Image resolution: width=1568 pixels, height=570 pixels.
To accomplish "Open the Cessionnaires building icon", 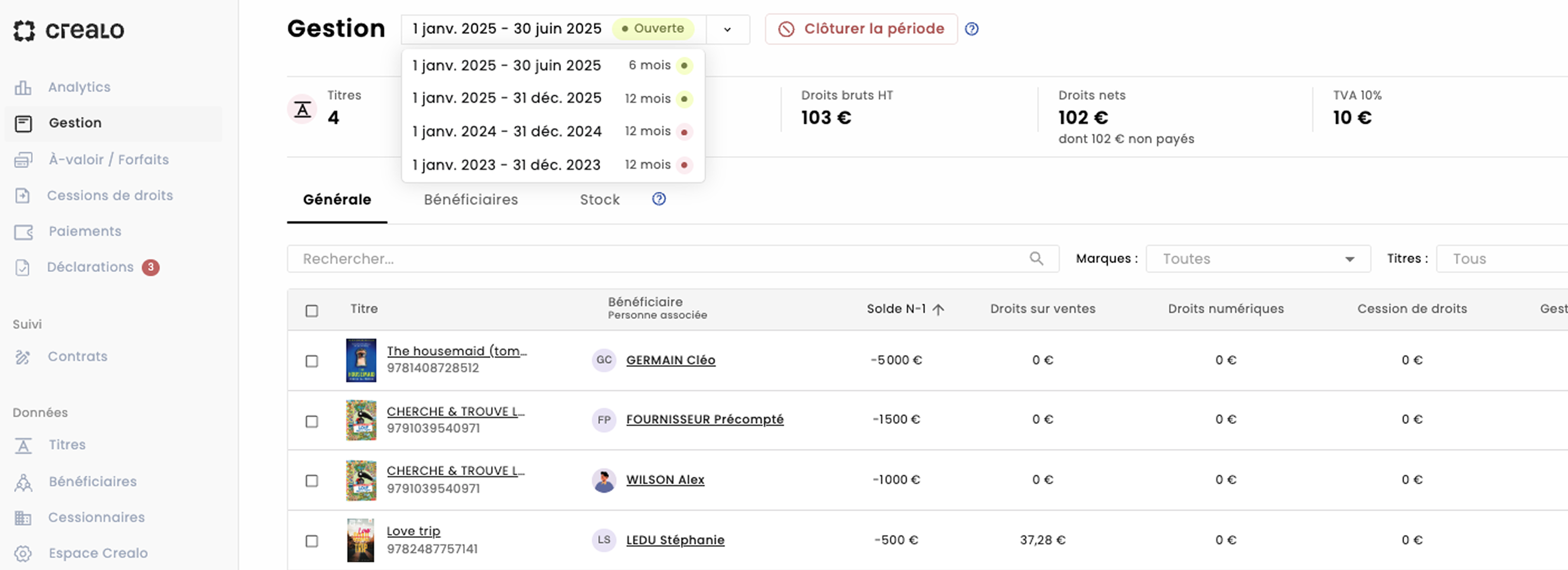I will [22, 517].
